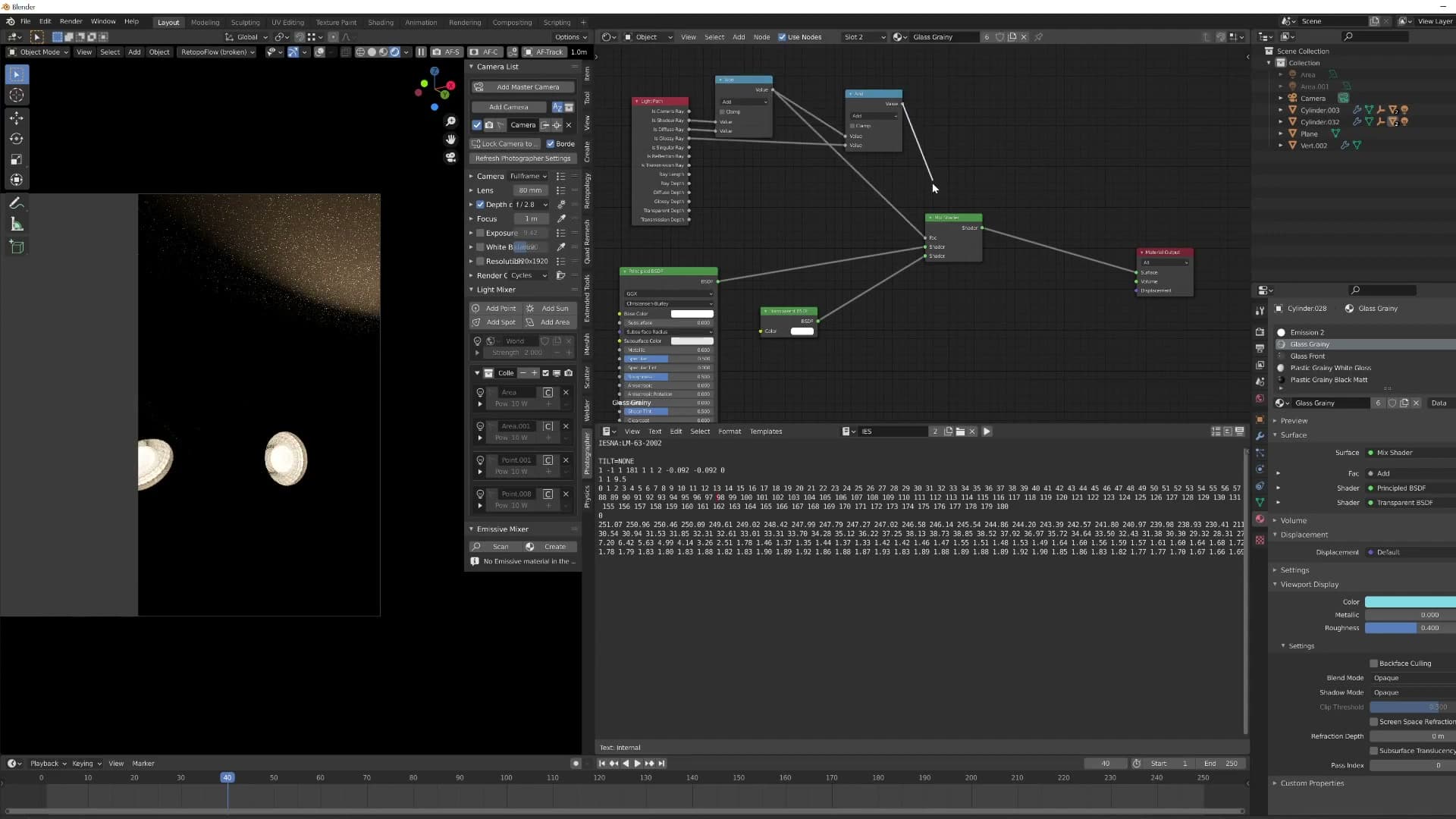Screen dimensions: 1456x819
Task: Select rendered viewport shading mode
Action: pyautogui.click(x=395, y=52)
